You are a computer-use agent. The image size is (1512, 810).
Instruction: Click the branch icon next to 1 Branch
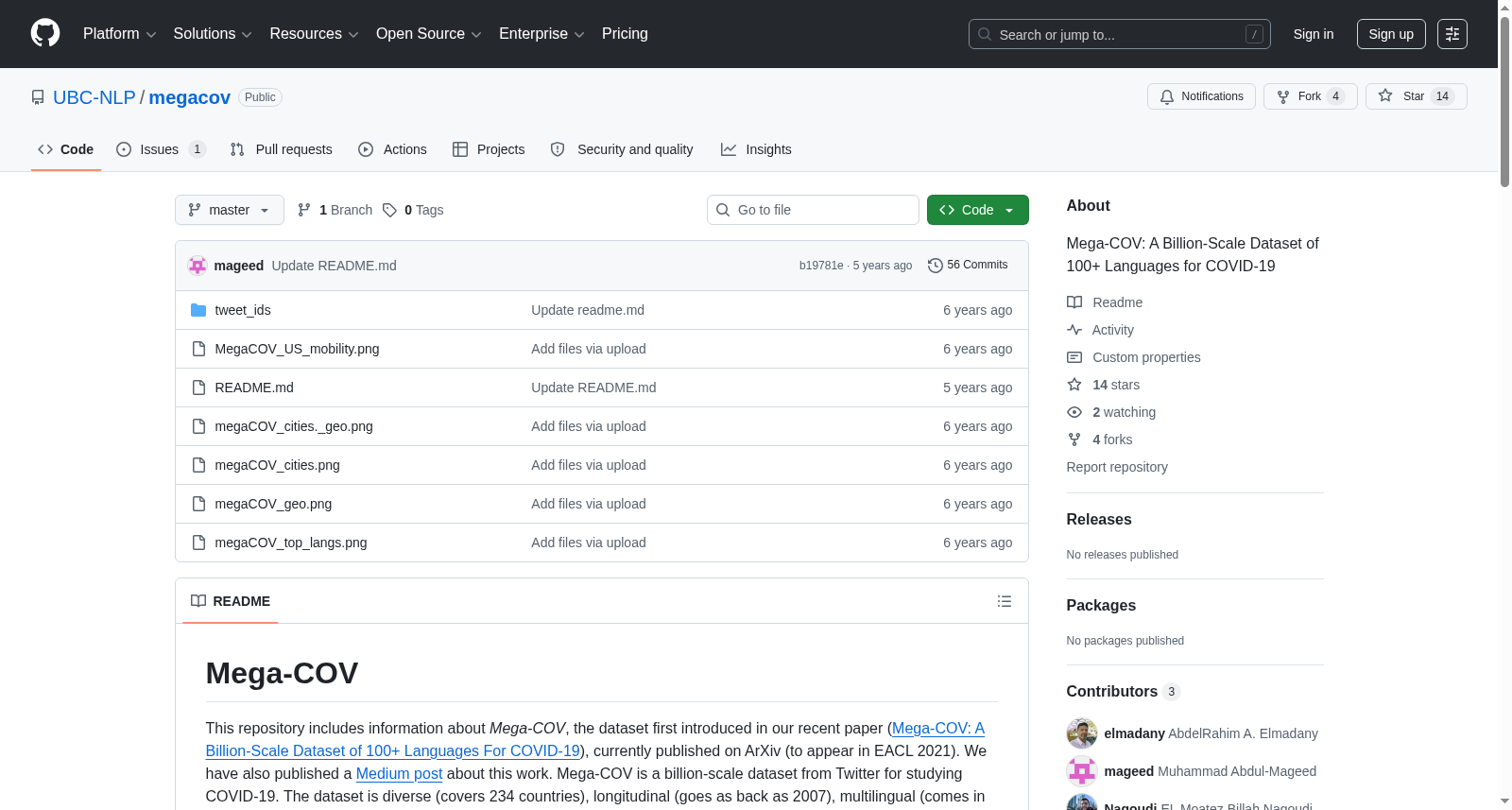(x=304, y=210)
